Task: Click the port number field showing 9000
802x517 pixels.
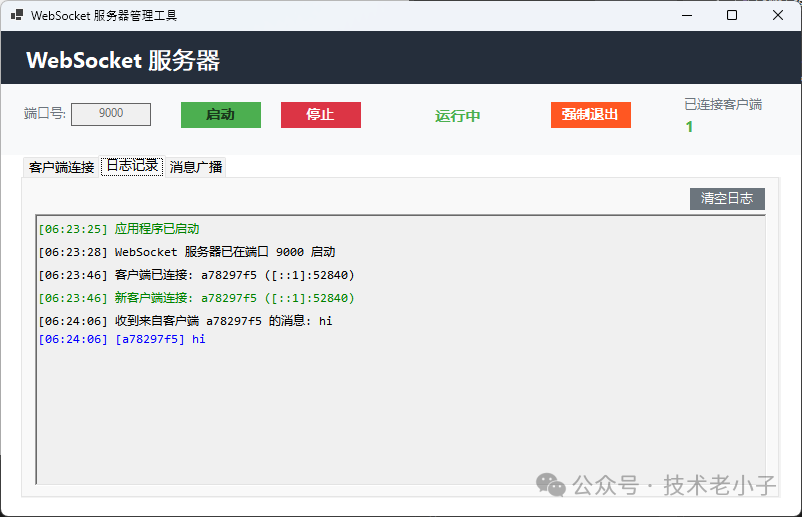Action: 111,114
